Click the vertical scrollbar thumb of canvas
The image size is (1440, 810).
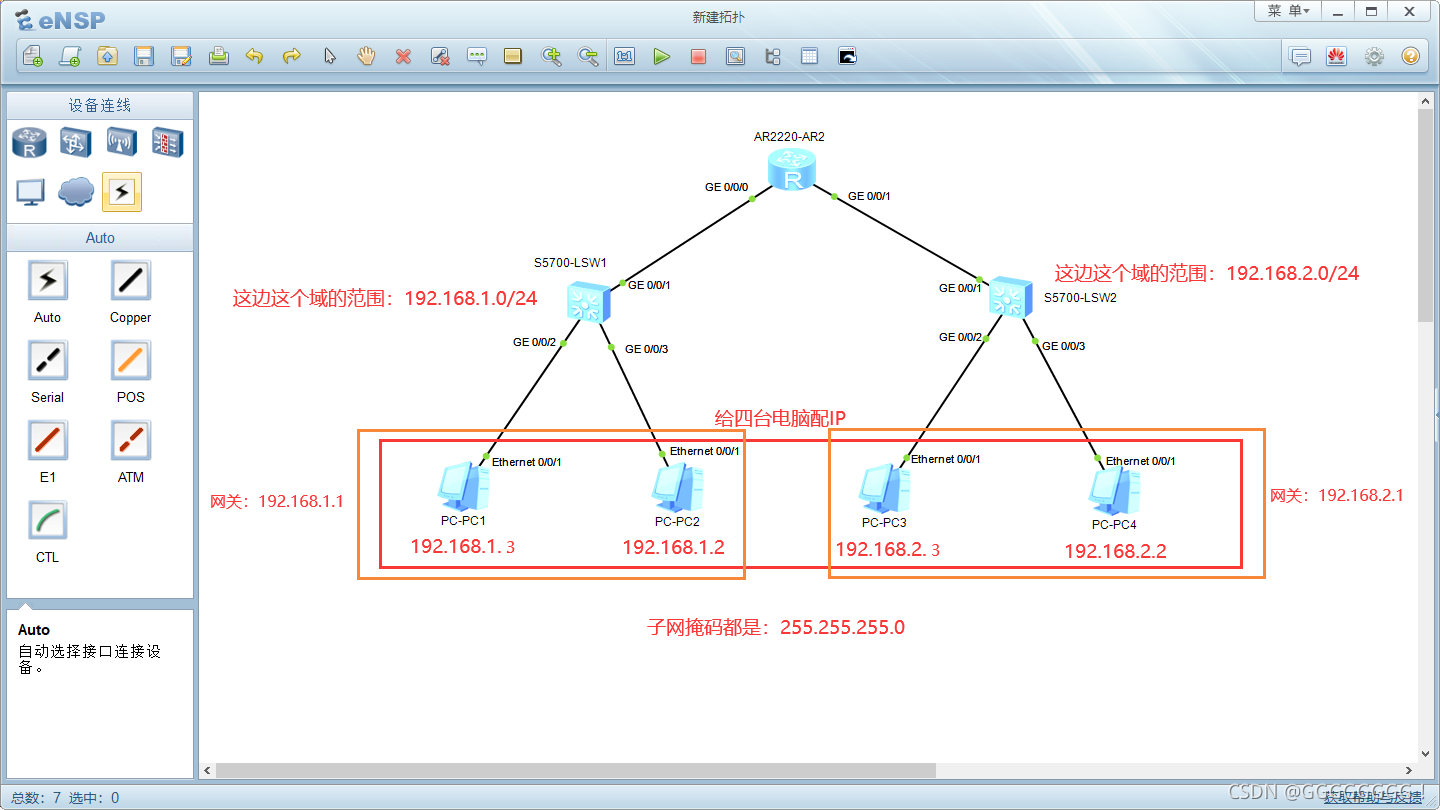coord(1426,215)
